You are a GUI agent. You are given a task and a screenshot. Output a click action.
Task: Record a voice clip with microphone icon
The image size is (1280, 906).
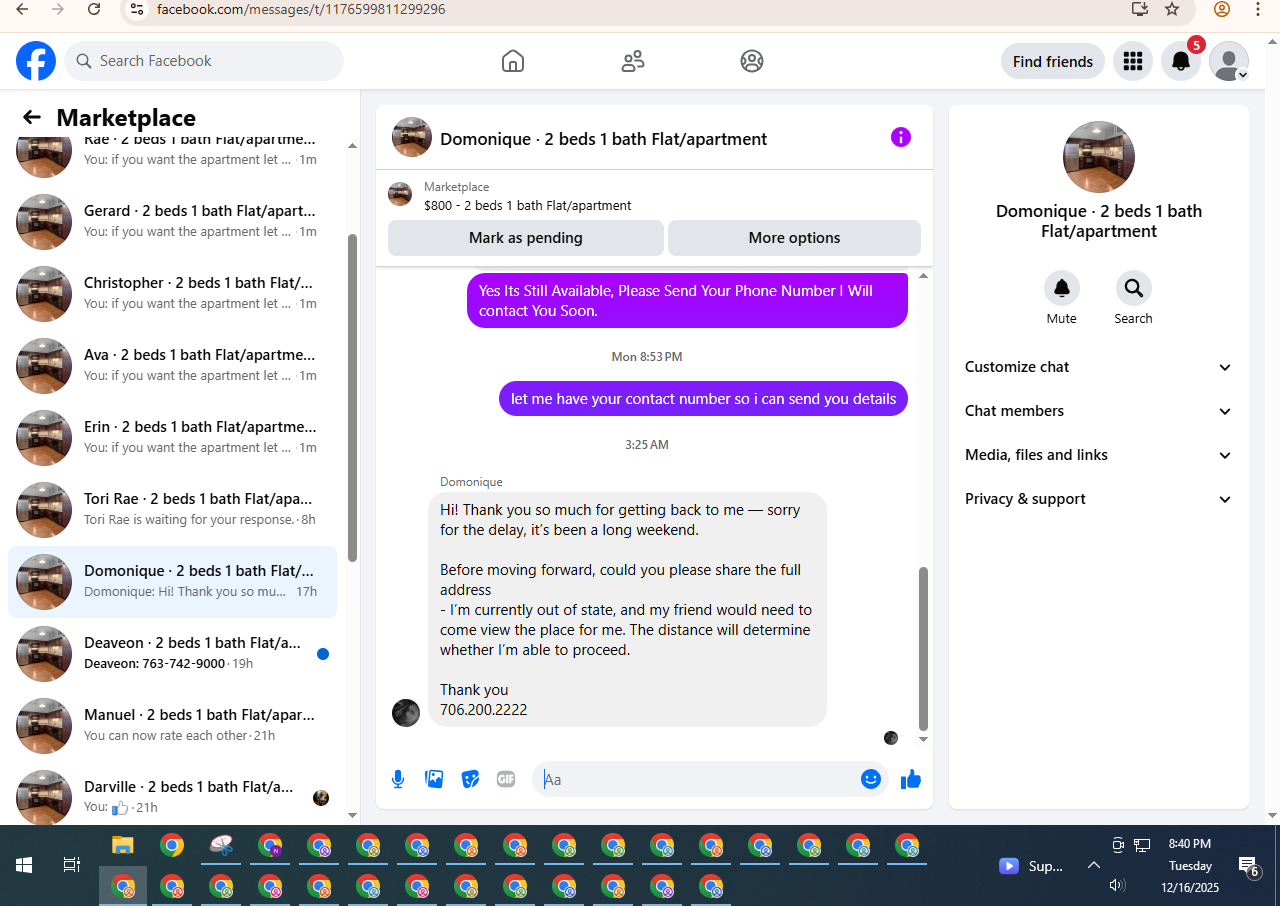pos(398,779)
